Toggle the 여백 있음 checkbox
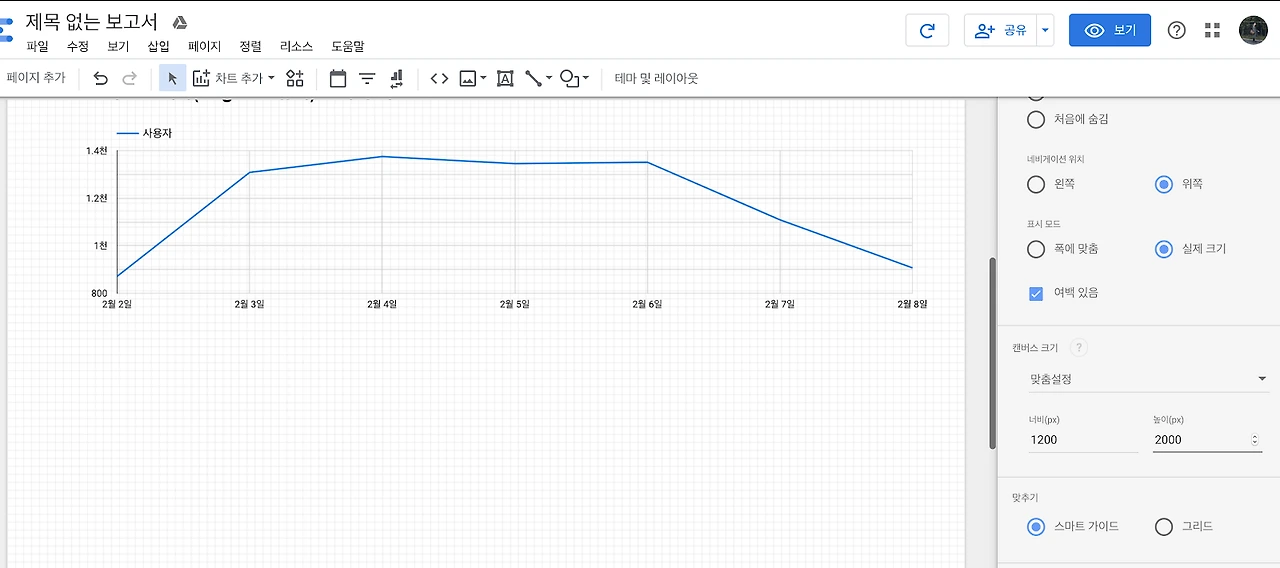The height and width of the screenshot is (568, 1280). click(1036, 293)
